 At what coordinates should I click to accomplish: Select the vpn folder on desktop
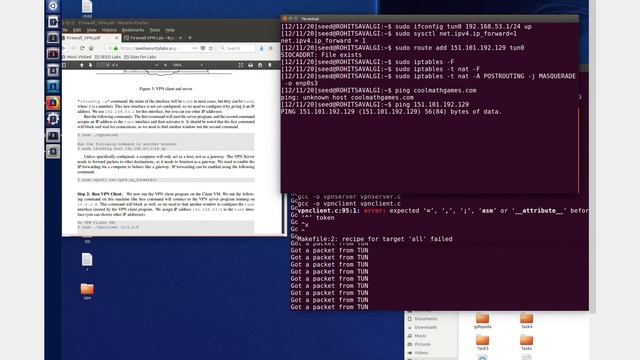click(x=87, y=291)
